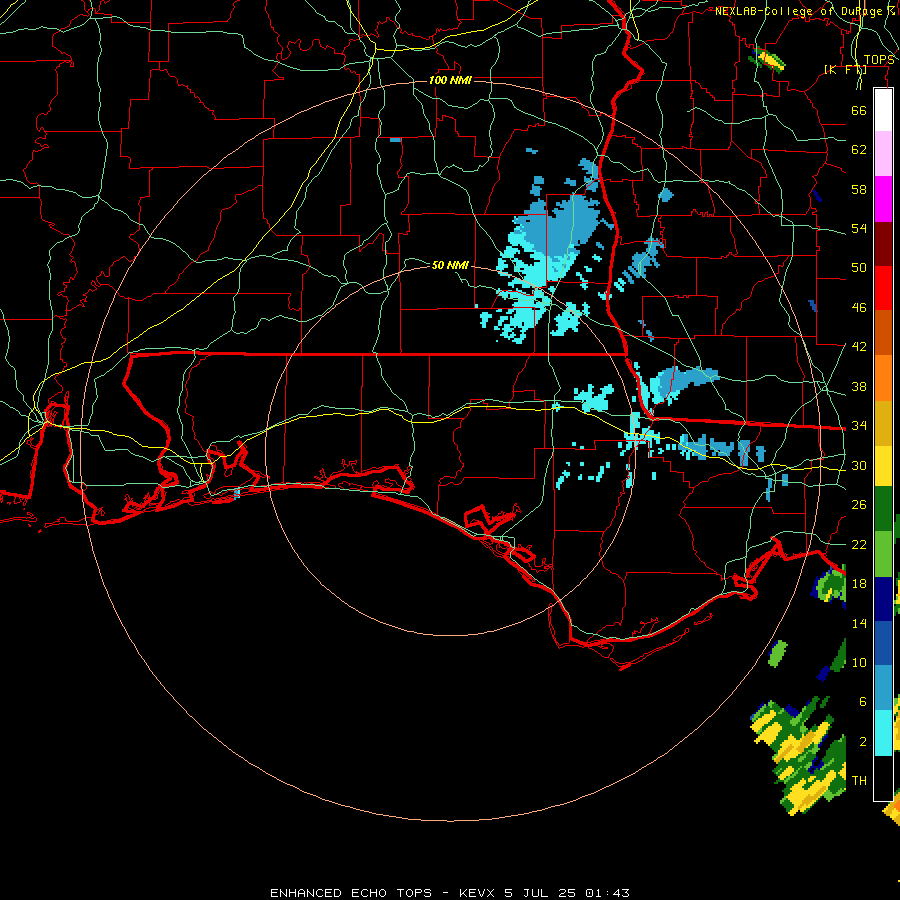Viewport: 900px width, 900px height.
Task: Pick the dark orange band in the legend
Action: [x=883, y=332]
